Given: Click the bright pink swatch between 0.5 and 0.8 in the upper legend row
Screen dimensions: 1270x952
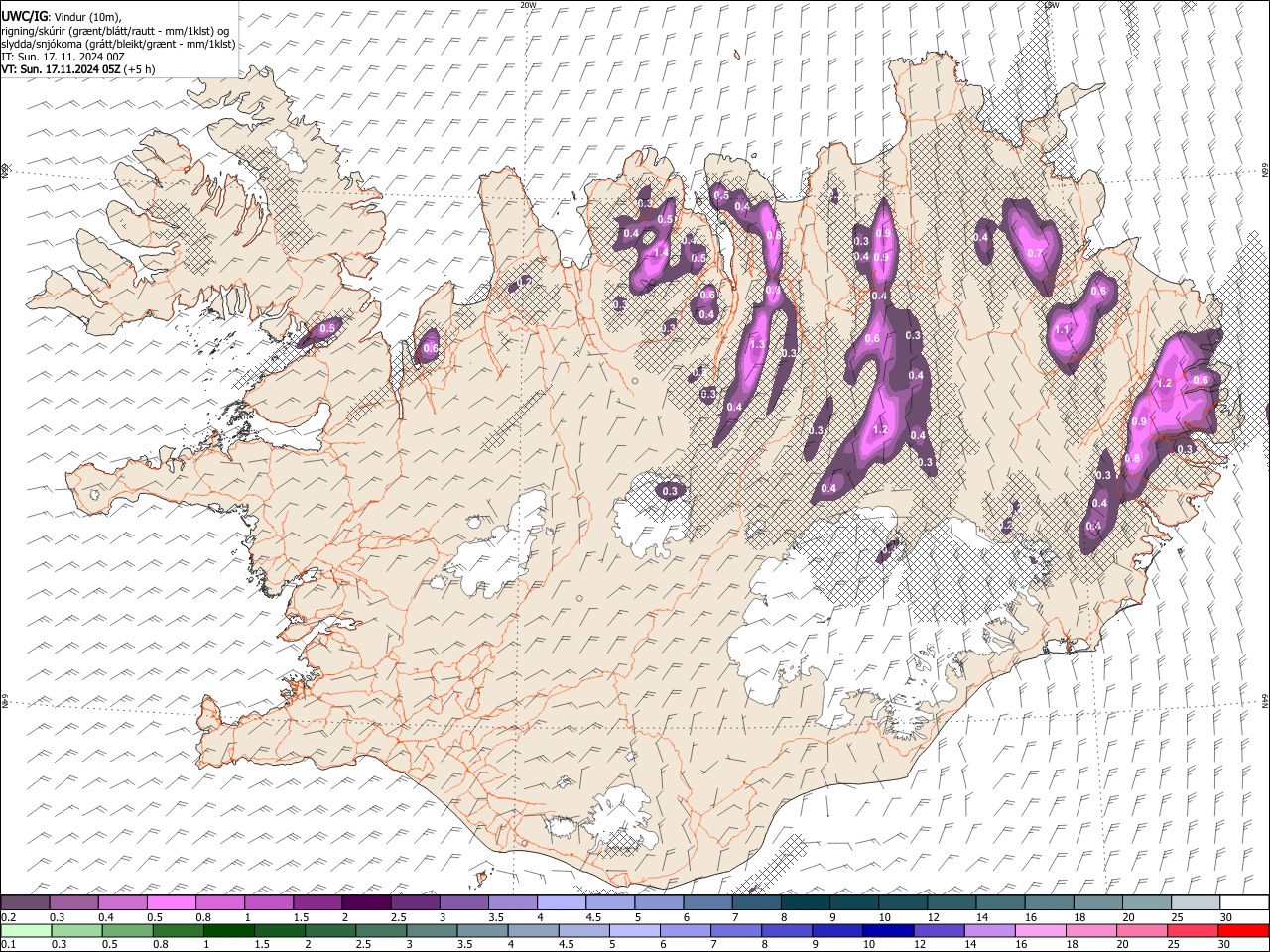Looking at the screenshot, I should [x=172, y=902].
